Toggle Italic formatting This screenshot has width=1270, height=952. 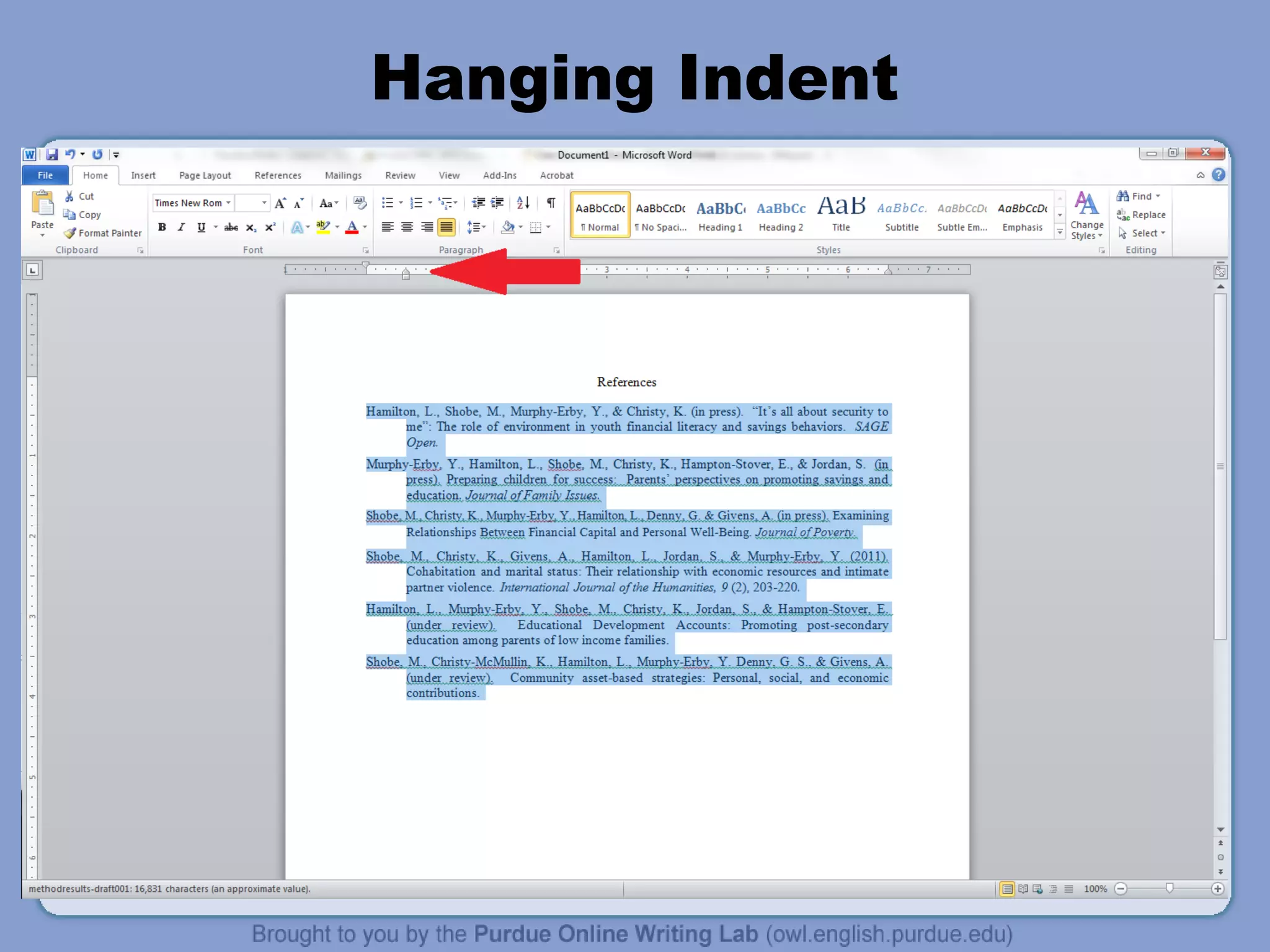coord(181,227)
